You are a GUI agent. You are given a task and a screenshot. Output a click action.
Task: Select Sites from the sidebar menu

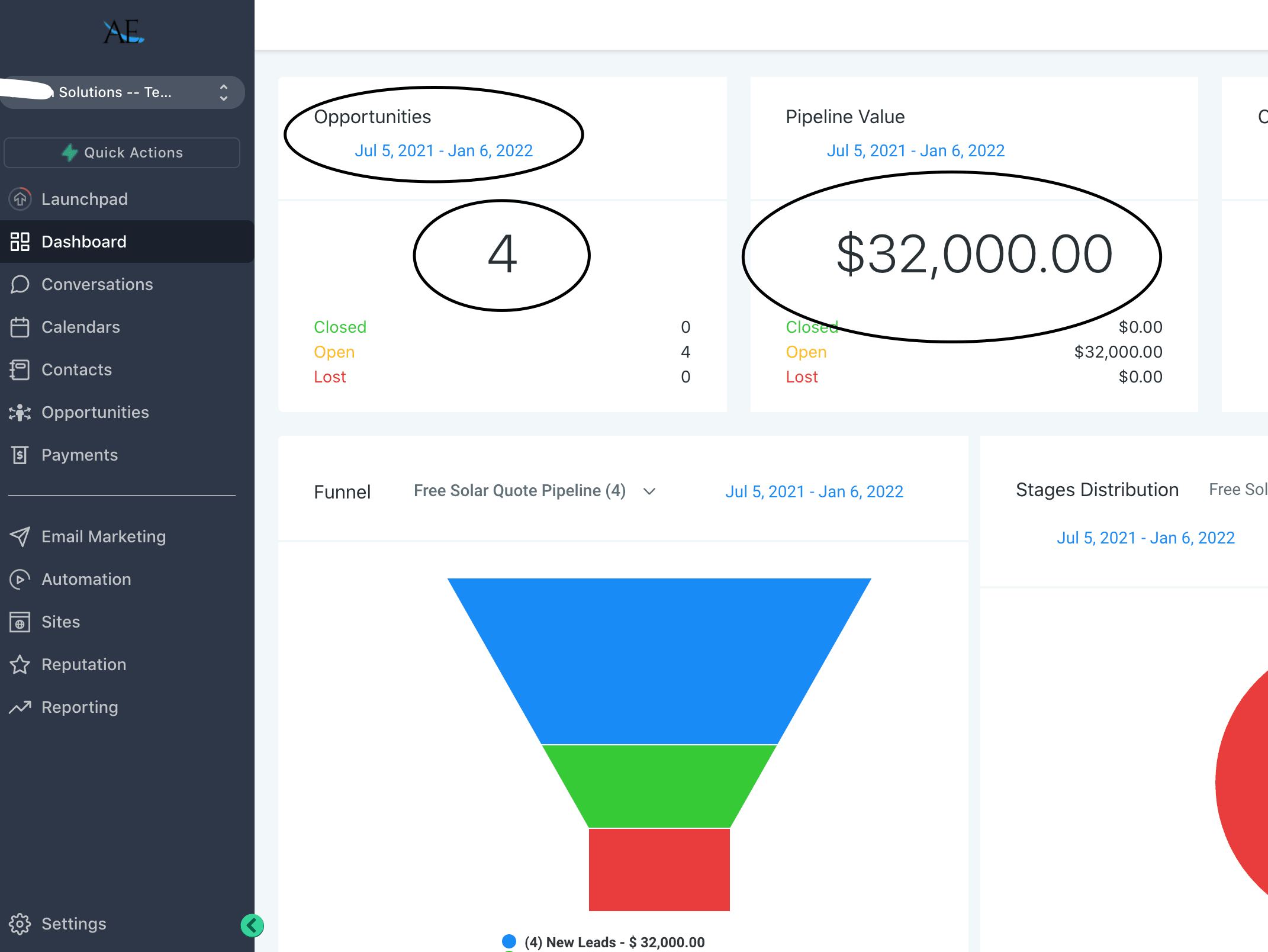coord(60,622)
